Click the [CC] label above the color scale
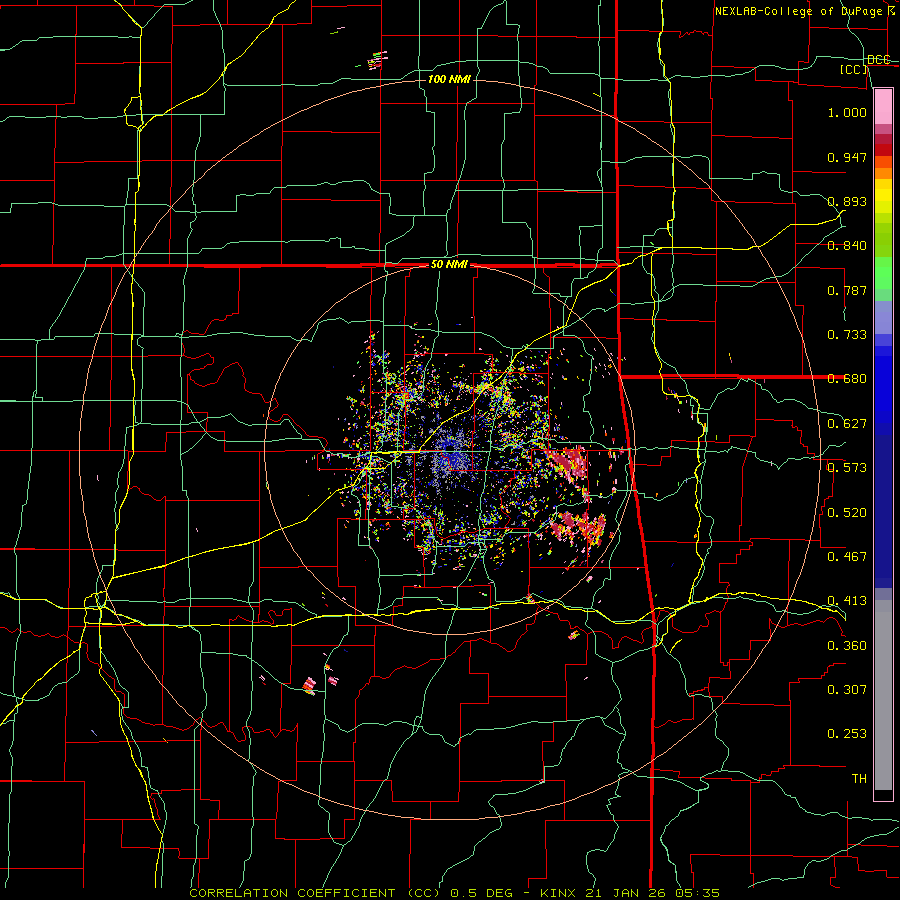900x900 pixels. click(854, 69)
